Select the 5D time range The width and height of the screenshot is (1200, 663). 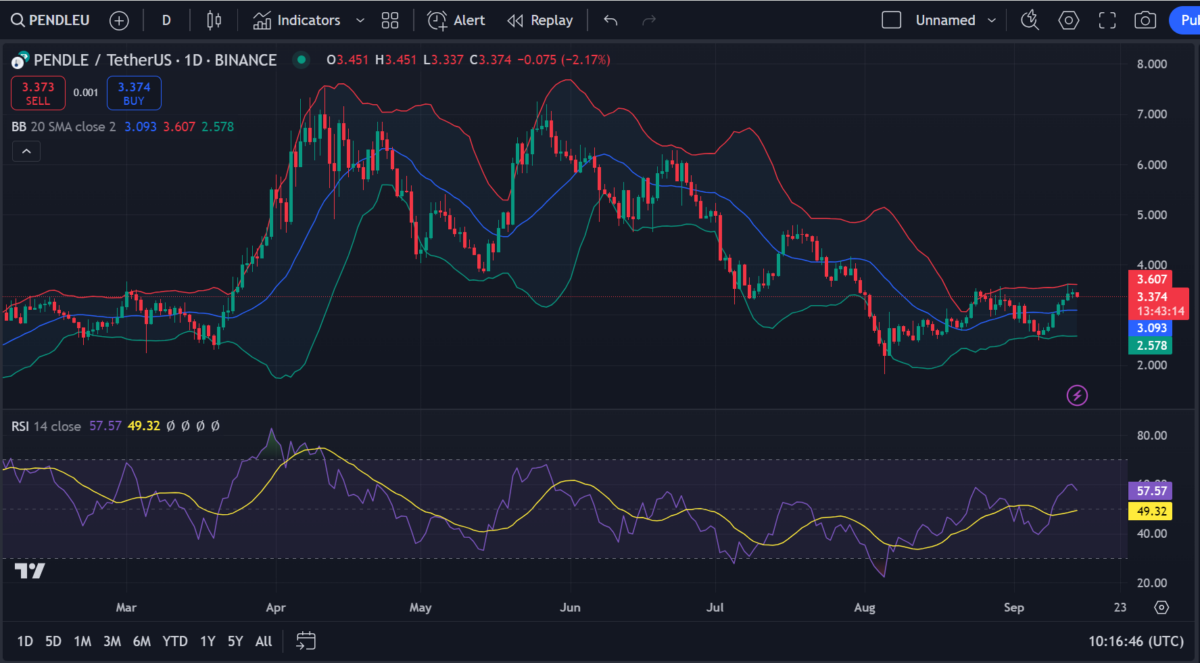(x=54, y=640)
